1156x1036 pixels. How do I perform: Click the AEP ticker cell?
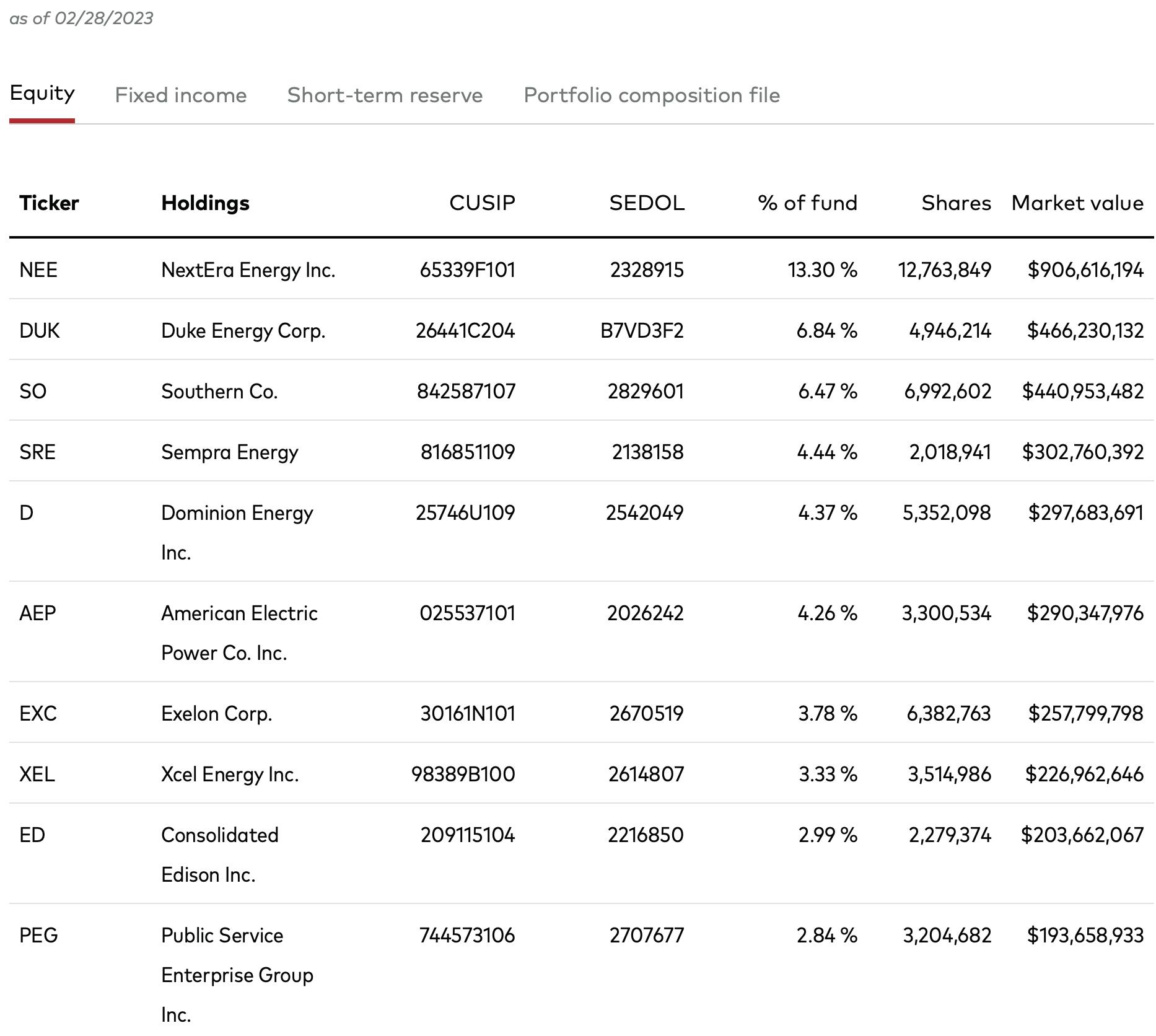38,613
